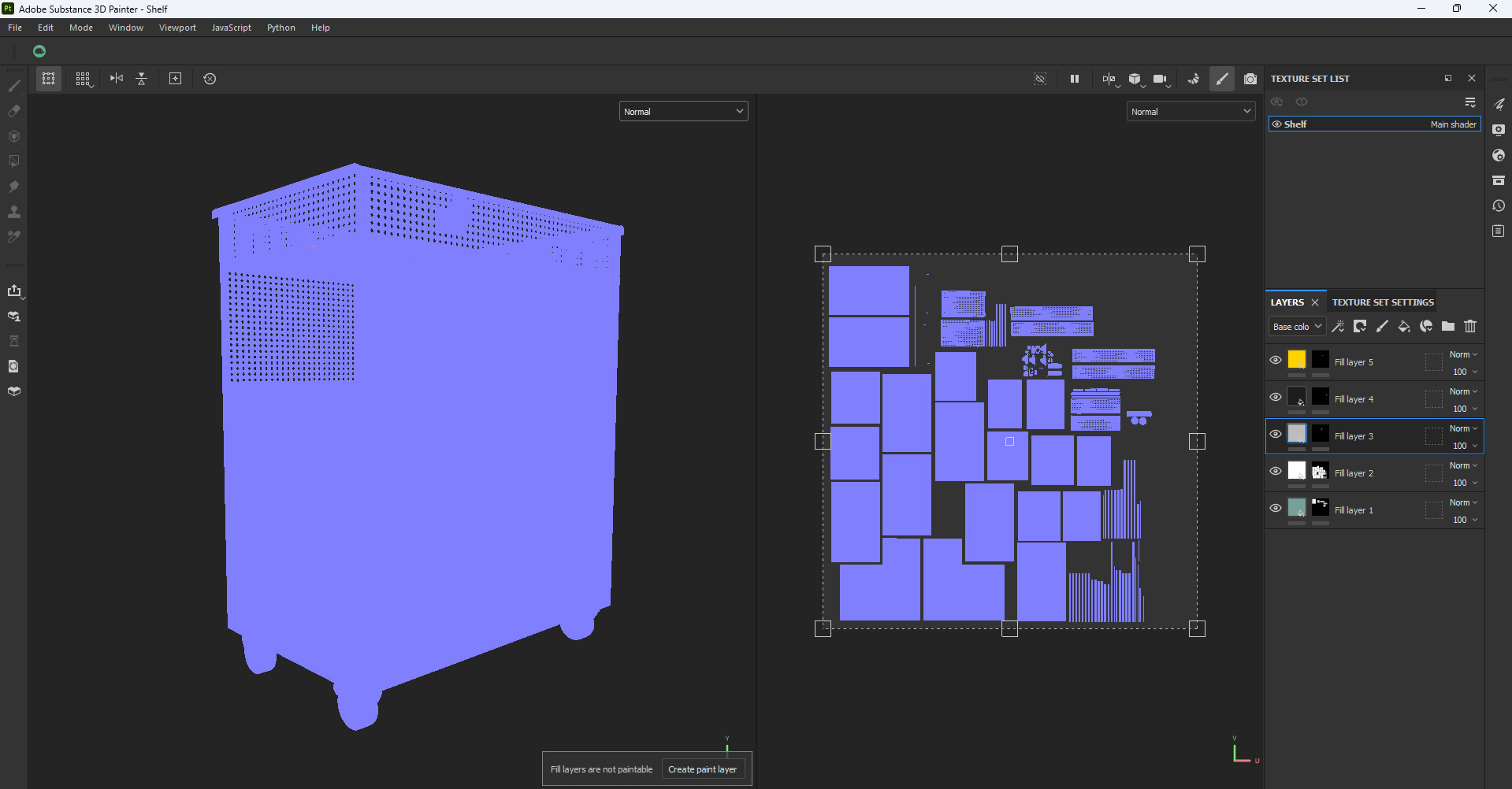Select the Smudge tool

click(x=14, y=187)
